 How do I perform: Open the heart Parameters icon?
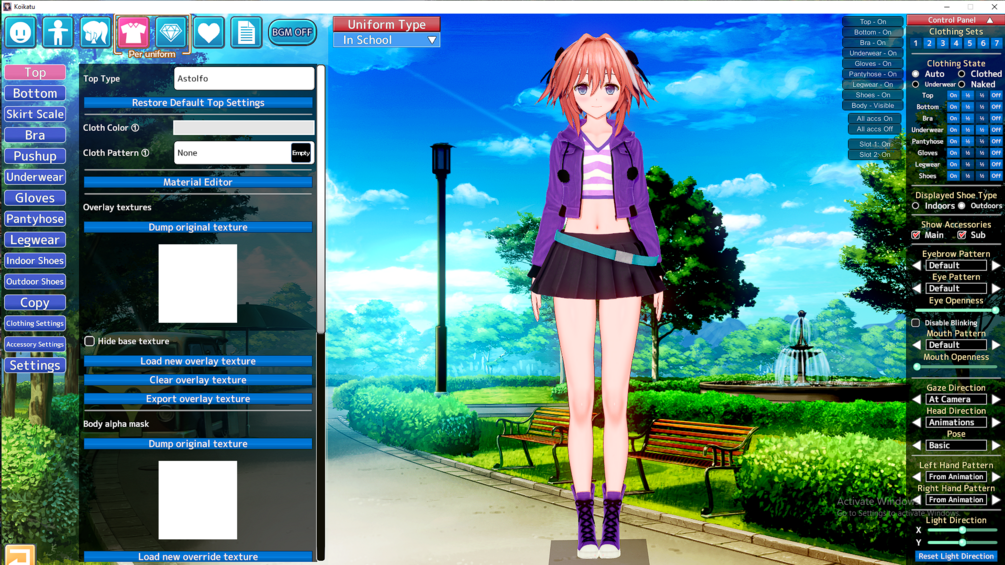tap(208, 32)
